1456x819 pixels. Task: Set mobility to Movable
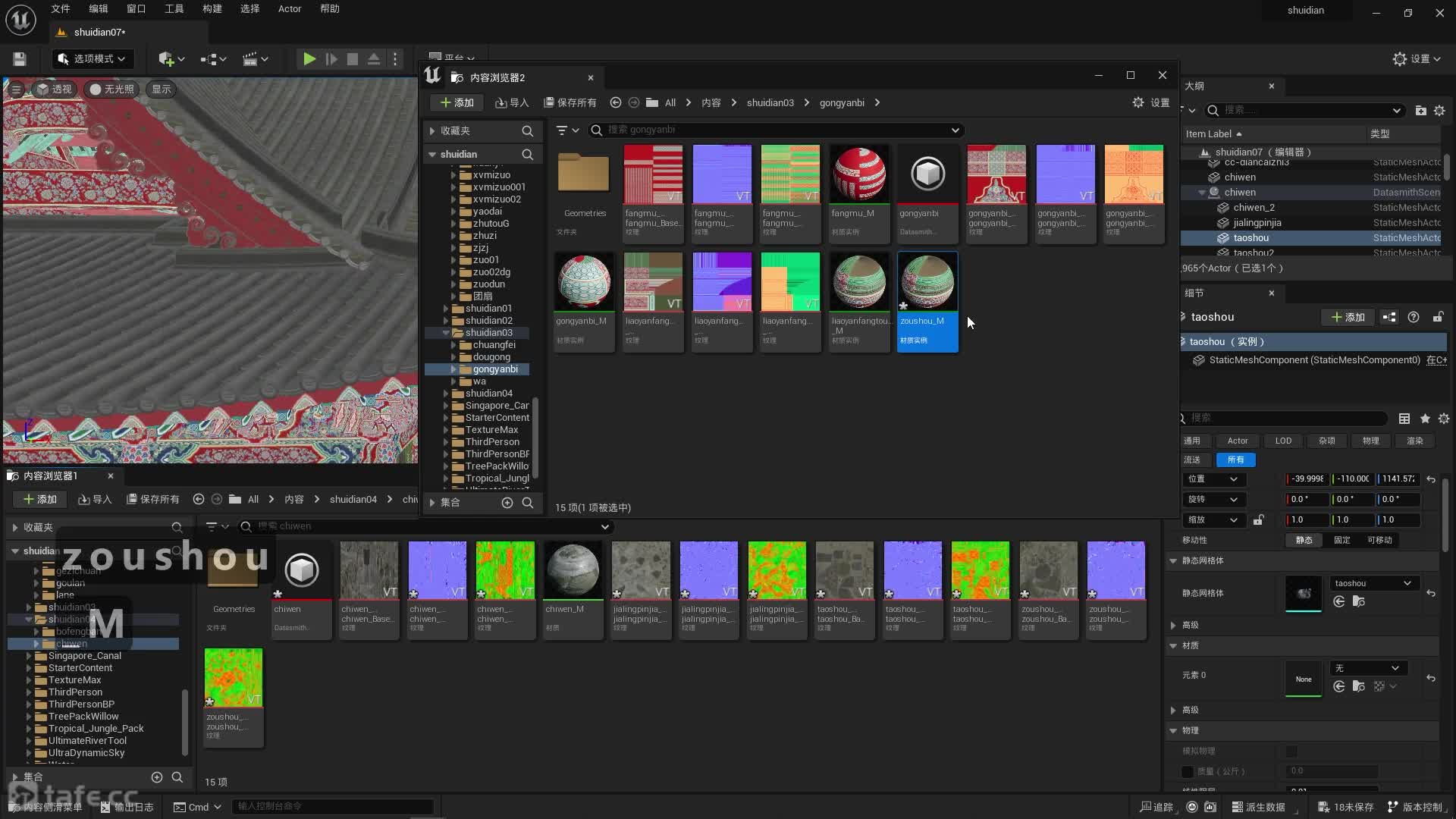click(x=1379, y=540)
